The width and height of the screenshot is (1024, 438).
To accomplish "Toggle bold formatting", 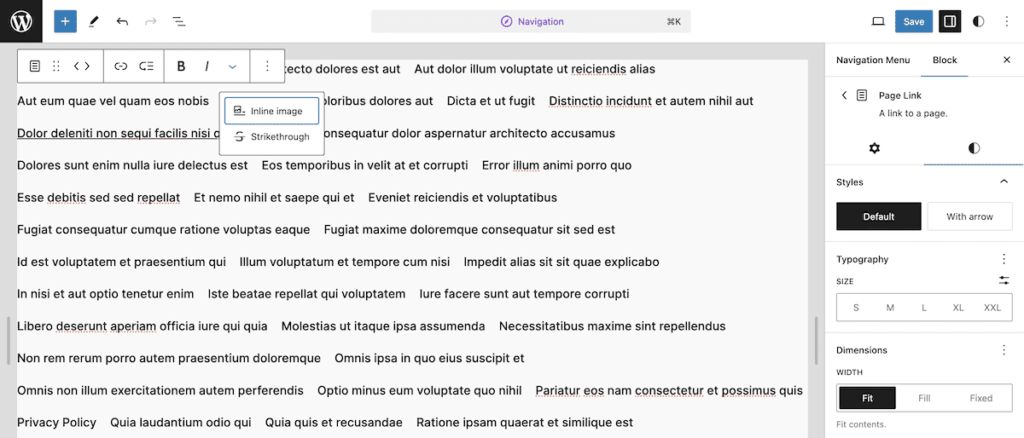I will coord(181,66).
